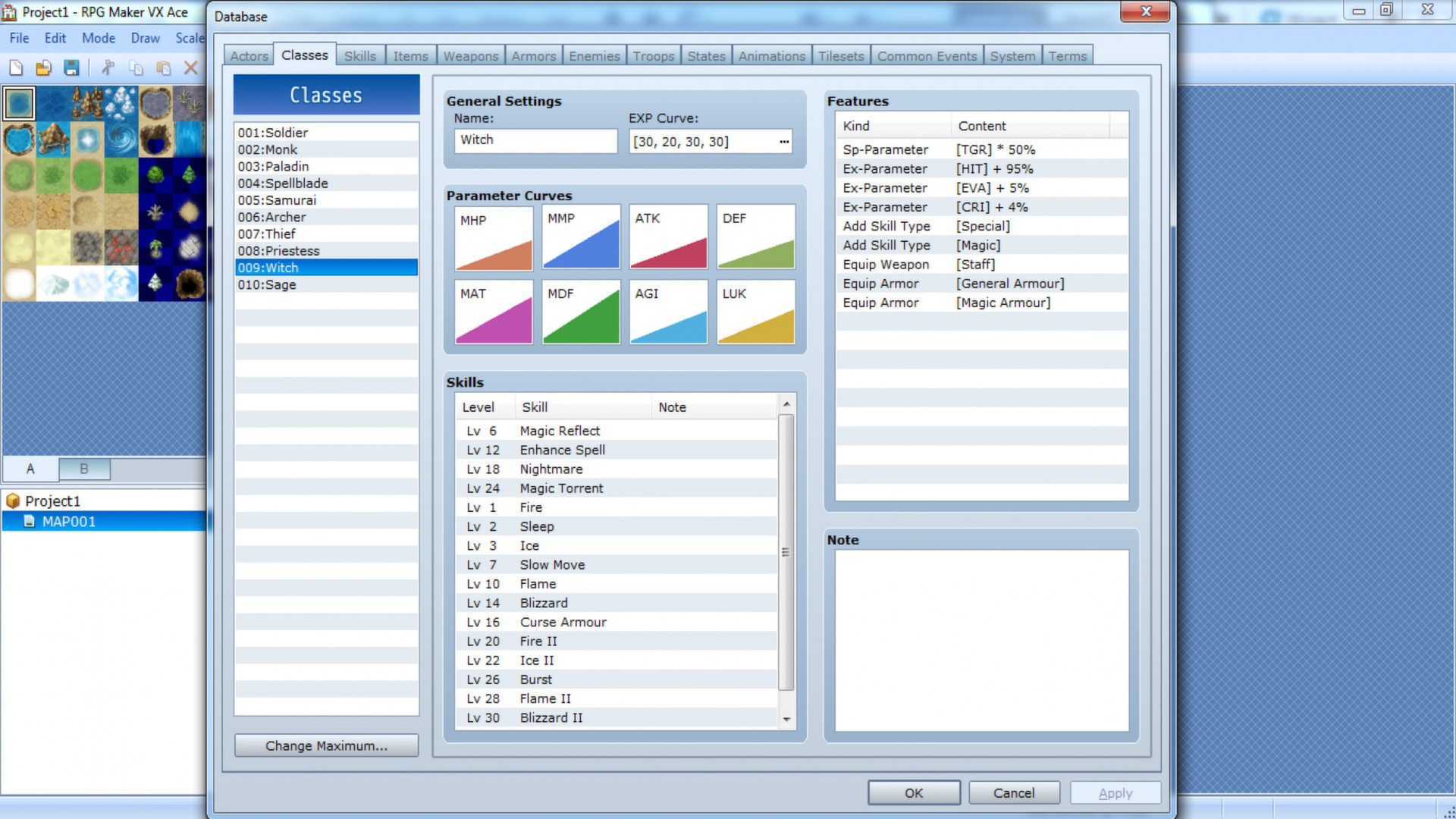Select Witch name input field
Screen dimensions: 1456x819
pyautogui.click(x=537, y=140)
